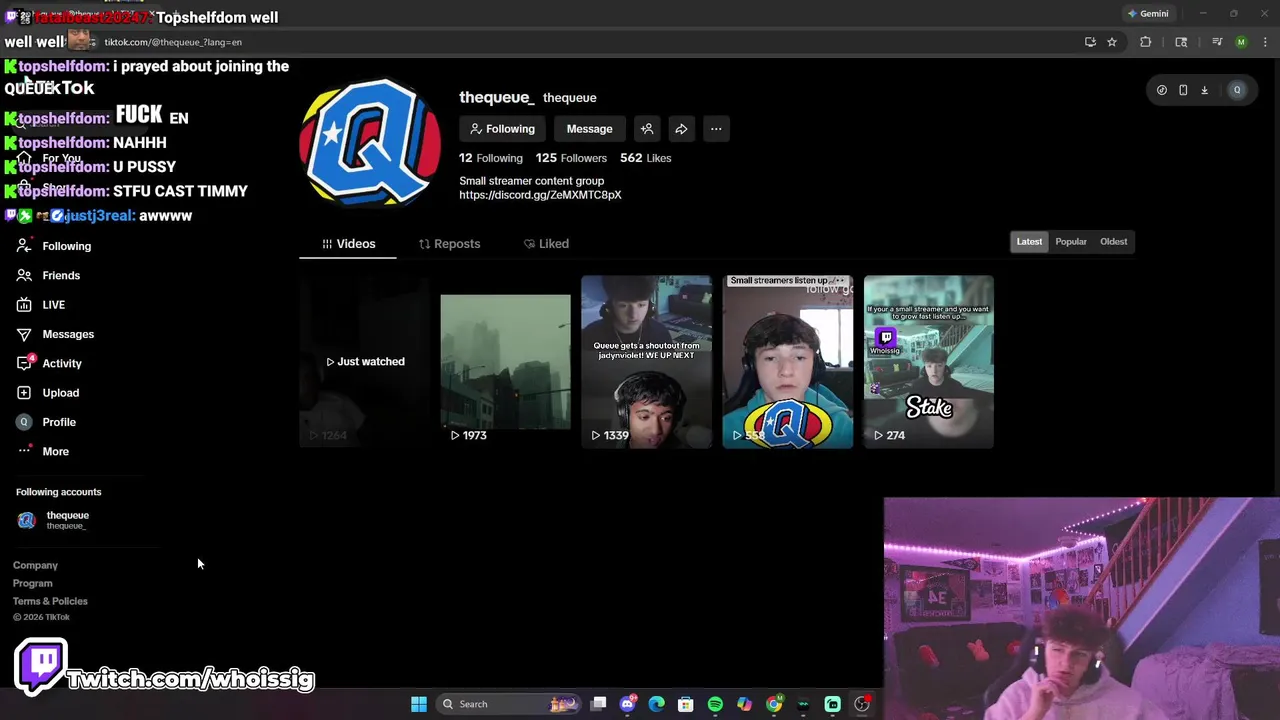Open 125 Followers count
Screen dimensions: 1280x720
571,158
